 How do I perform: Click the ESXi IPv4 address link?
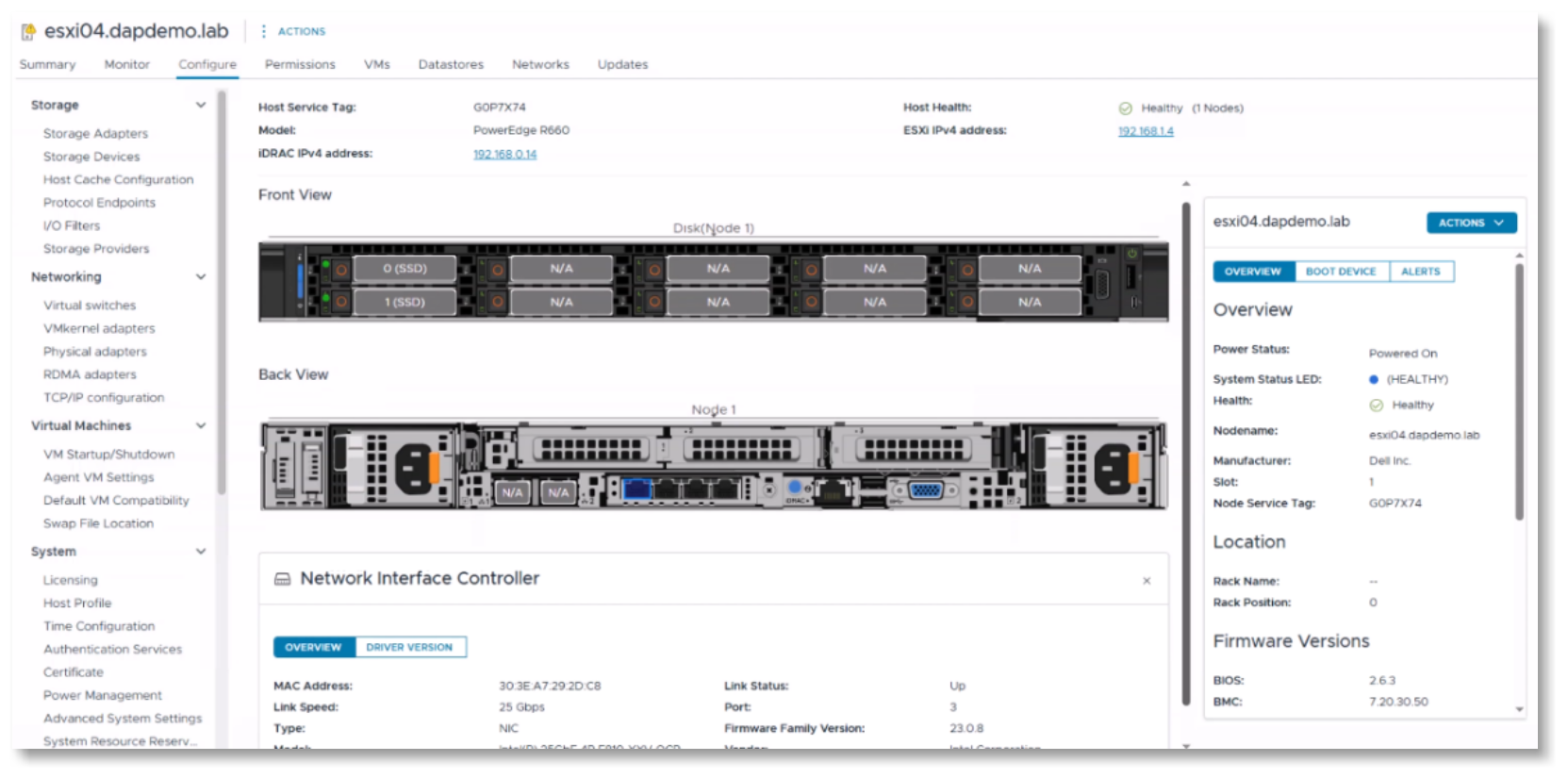pyautogui.click(x=1146, y=131)
